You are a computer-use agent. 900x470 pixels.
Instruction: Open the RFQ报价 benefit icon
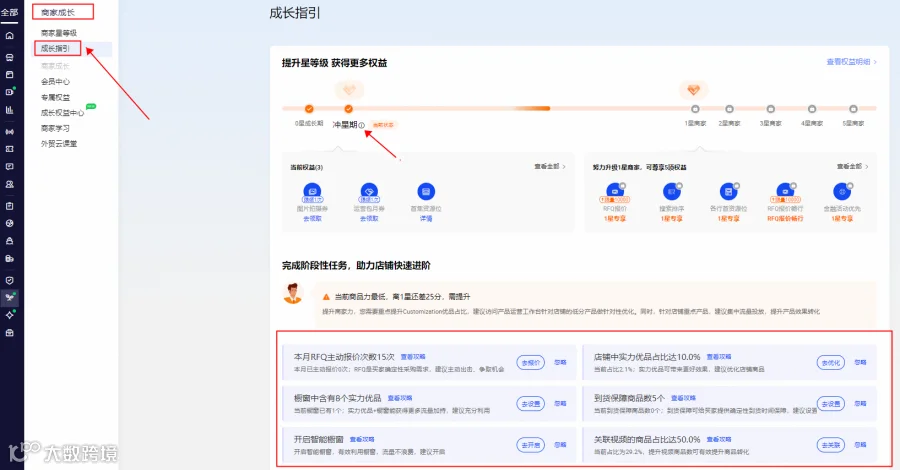615,191
